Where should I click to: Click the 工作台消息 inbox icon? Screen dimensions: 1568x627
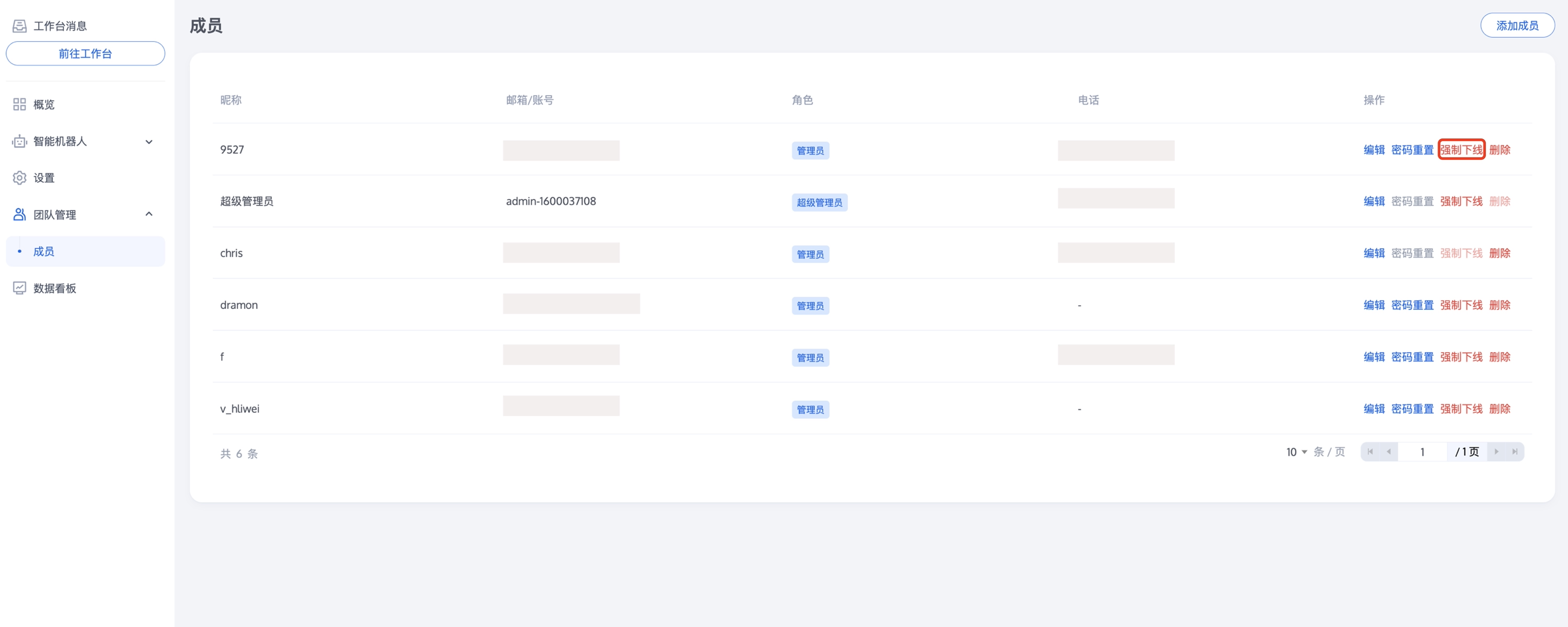[x=19, y=26]
